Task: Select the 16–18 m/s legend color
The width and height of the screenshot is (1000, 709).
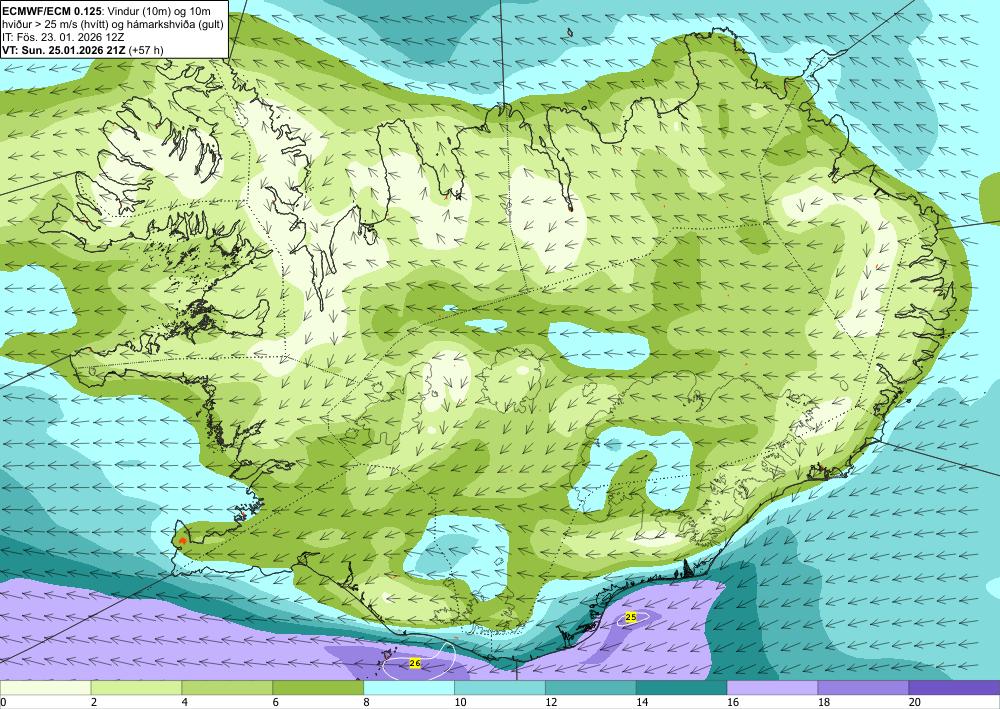Action: 772,688
